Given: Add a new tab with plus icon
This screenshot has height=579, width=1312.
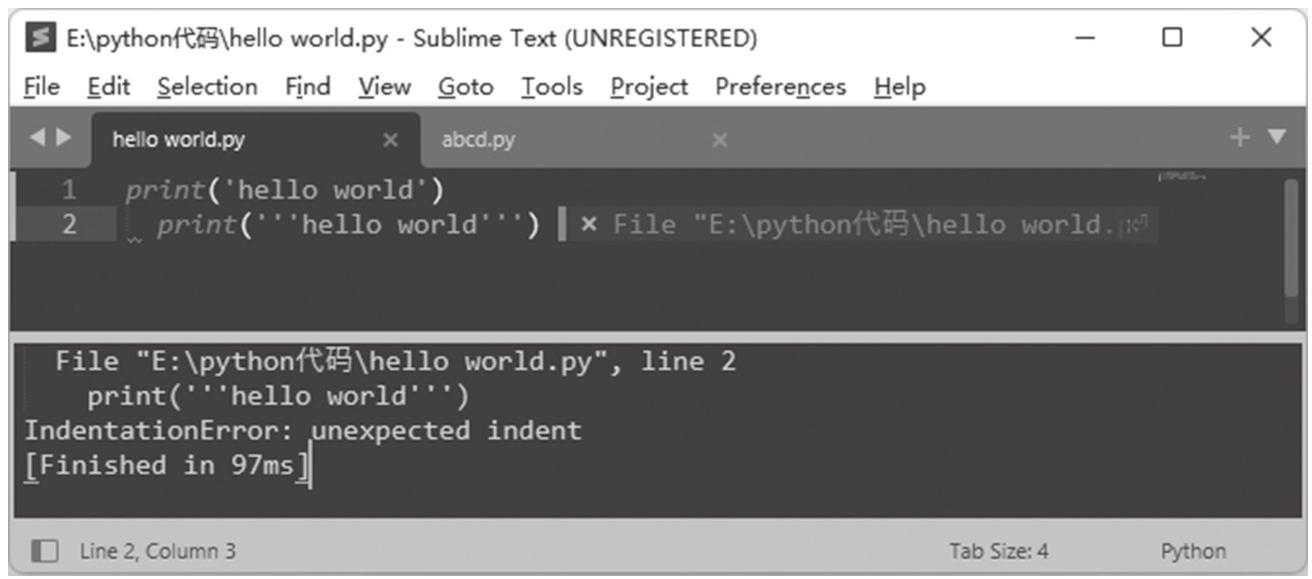Looking at the screenshot, I should [1240, 138].
